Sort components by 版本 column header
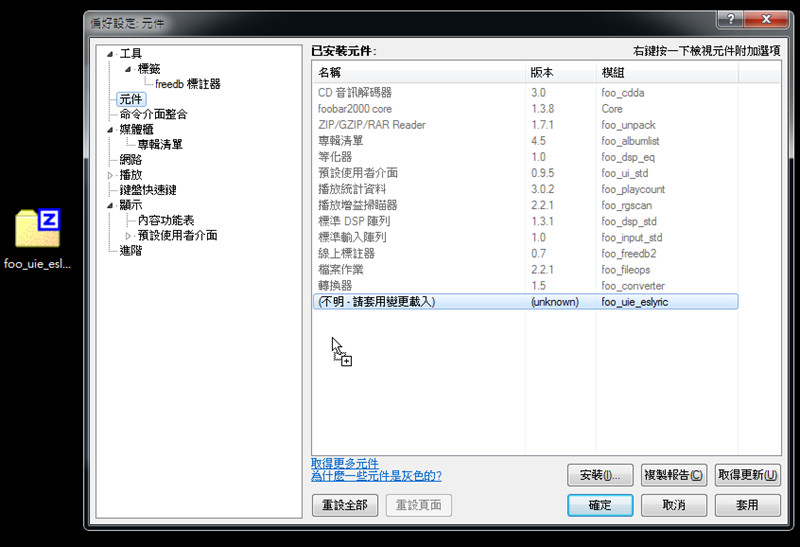 coord(561,73)
